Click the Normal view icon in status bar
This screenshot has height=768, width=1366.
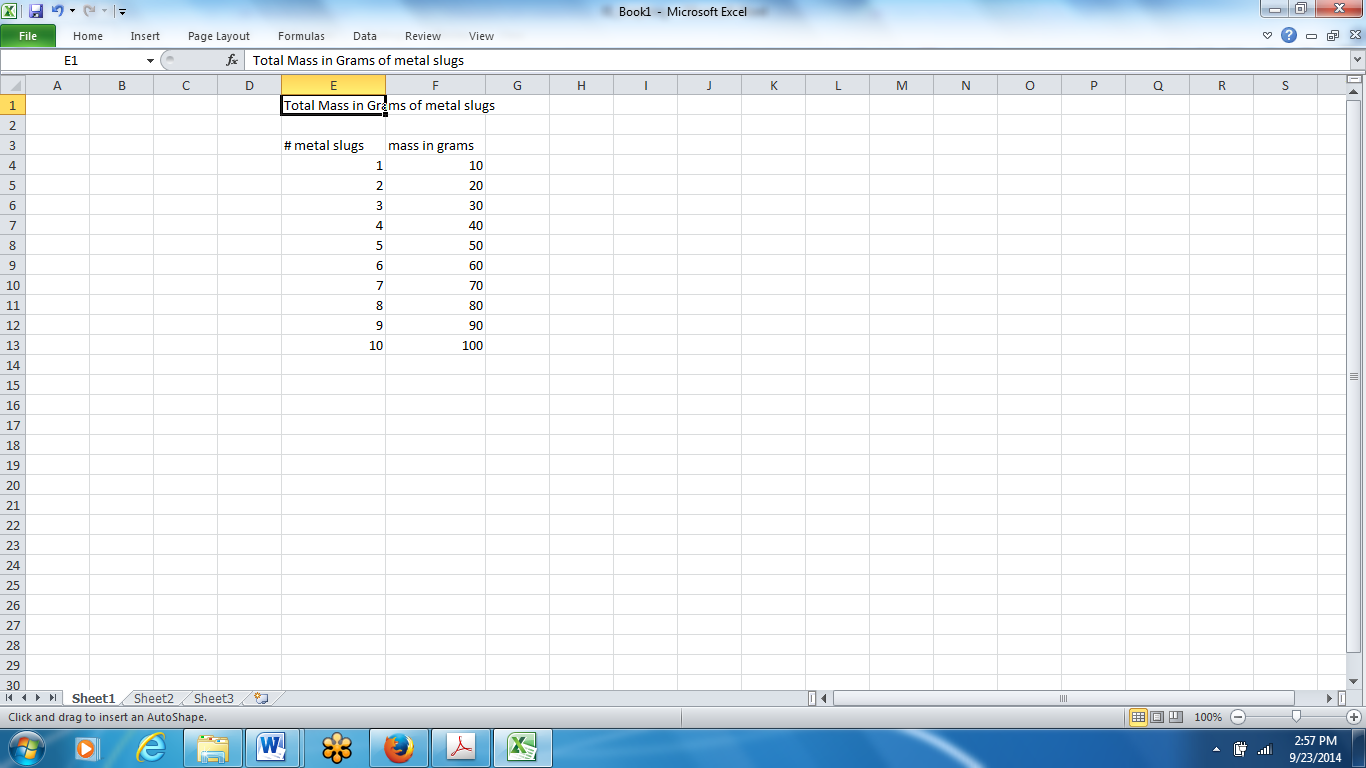(x=1138, y=717)
